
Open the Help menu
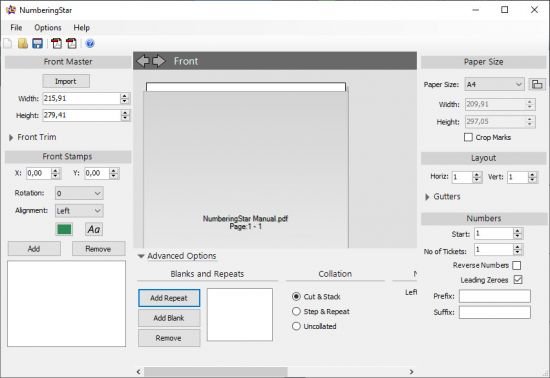81,28
